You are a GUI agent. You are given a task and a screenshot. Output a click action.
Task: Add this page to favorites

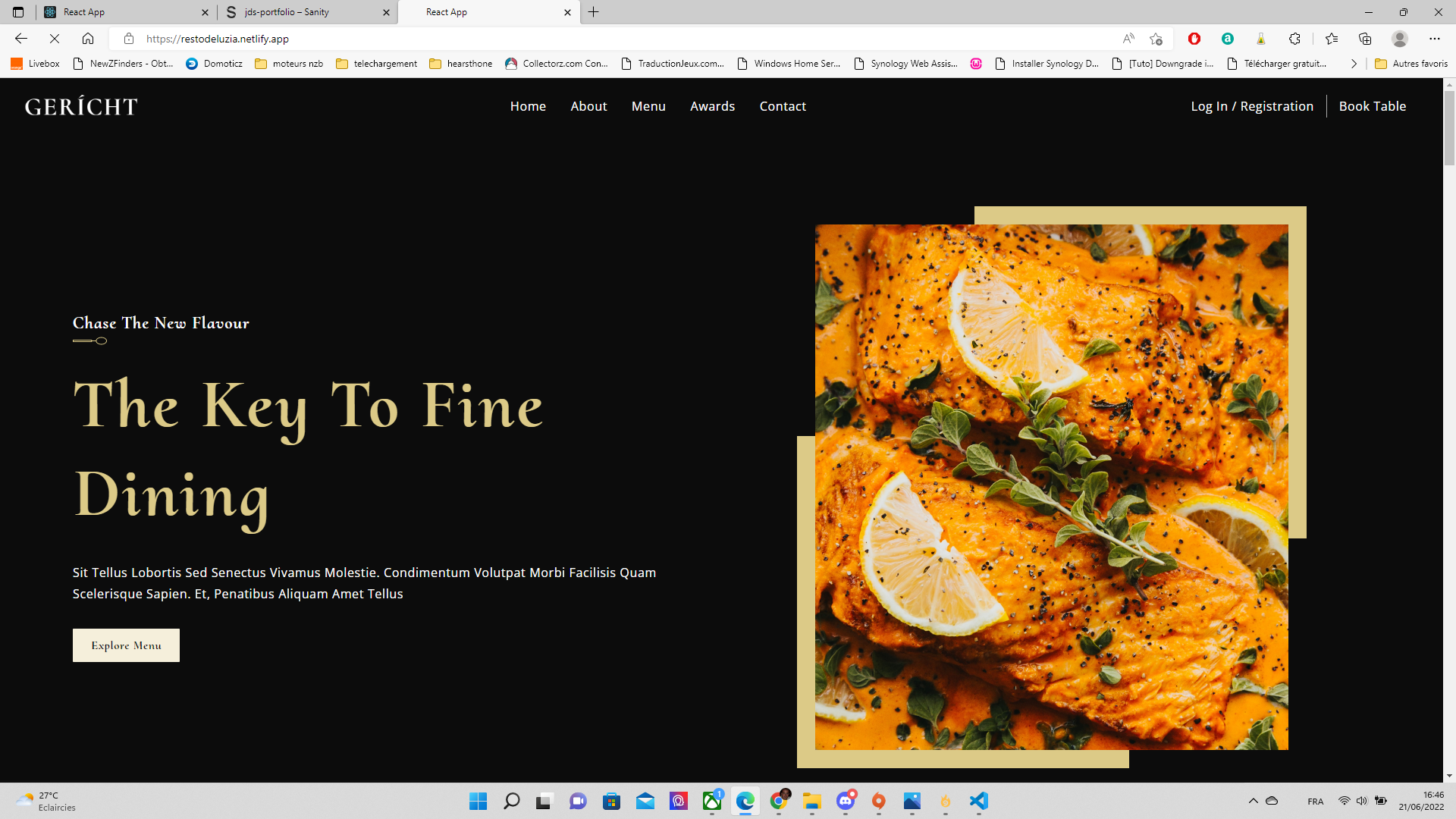tap(1156, 39)
